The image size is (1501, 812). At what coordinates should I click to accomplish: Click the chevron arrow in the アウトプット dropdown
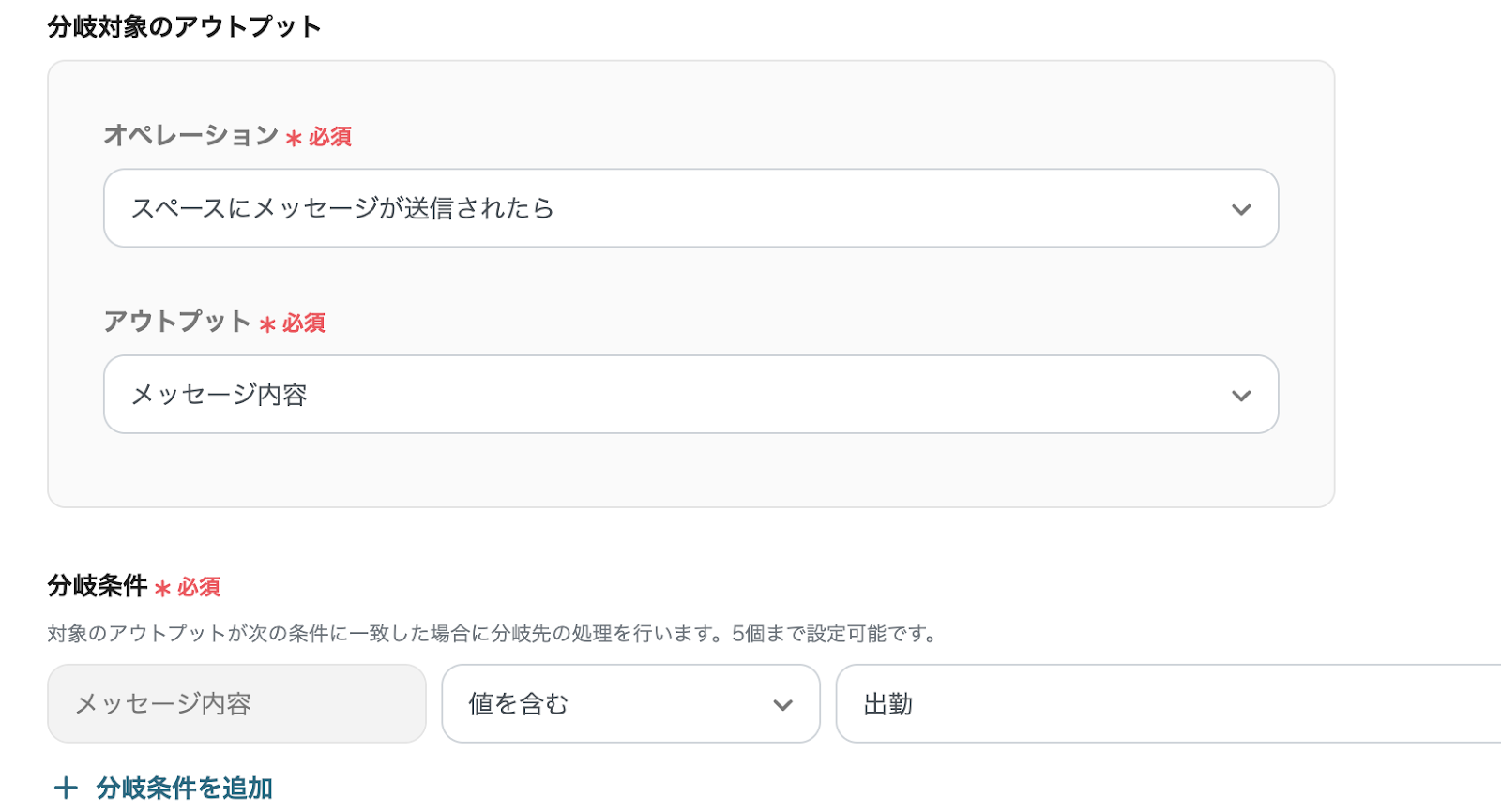1241,396
